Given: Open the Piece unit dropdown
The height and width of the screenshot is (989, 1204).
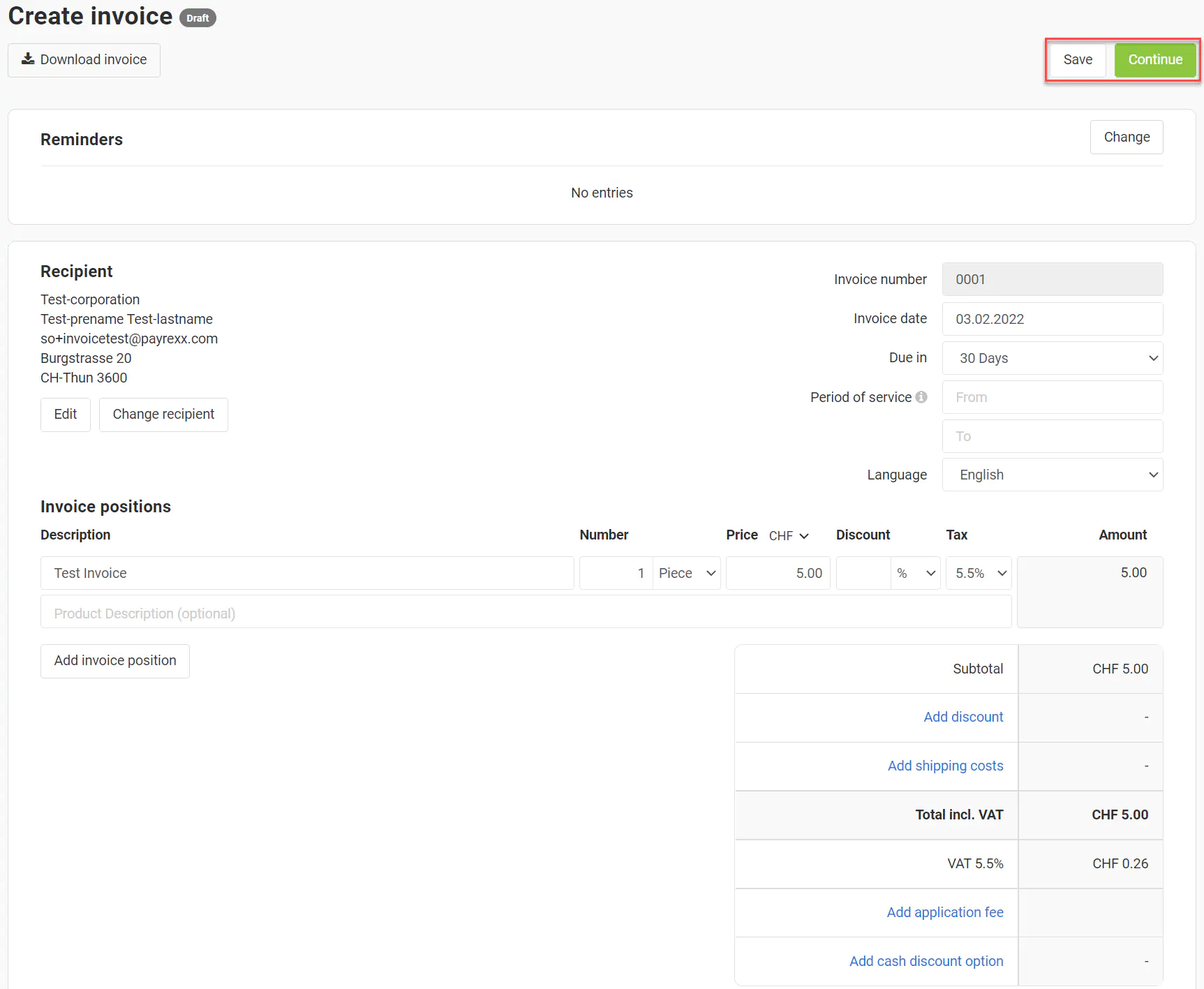Looking at the screenshot, I should (687, 573).
